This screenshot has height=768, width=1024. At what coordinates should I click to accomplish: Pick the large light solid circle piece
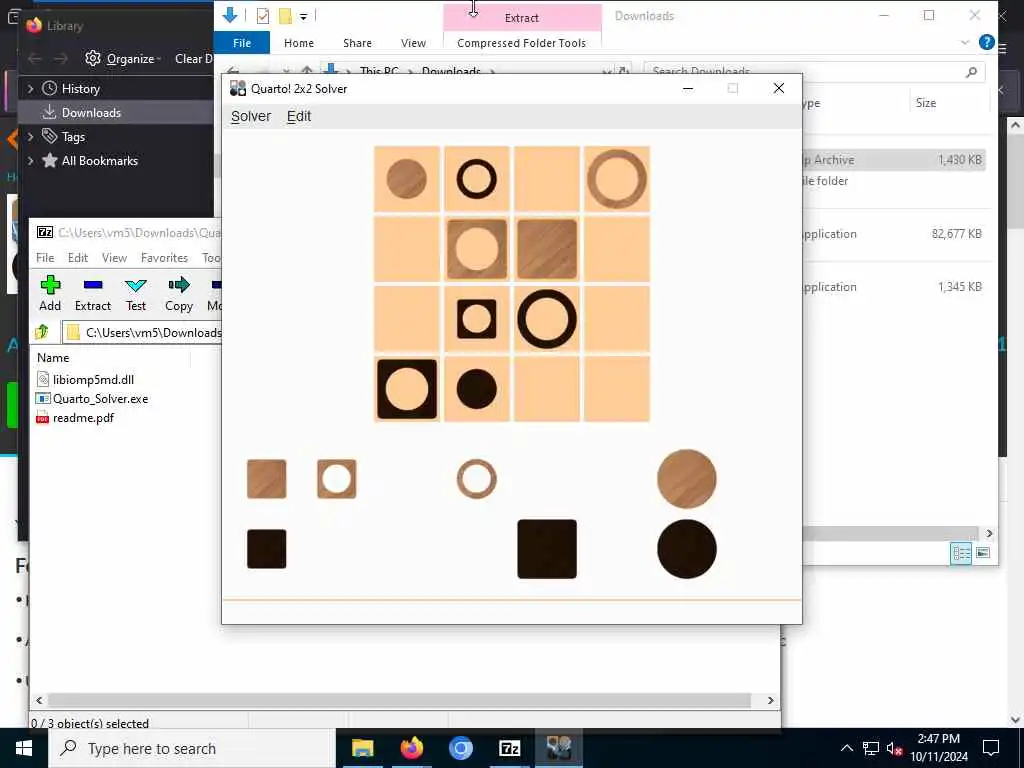pyautogui.click(x=686, y=479)
